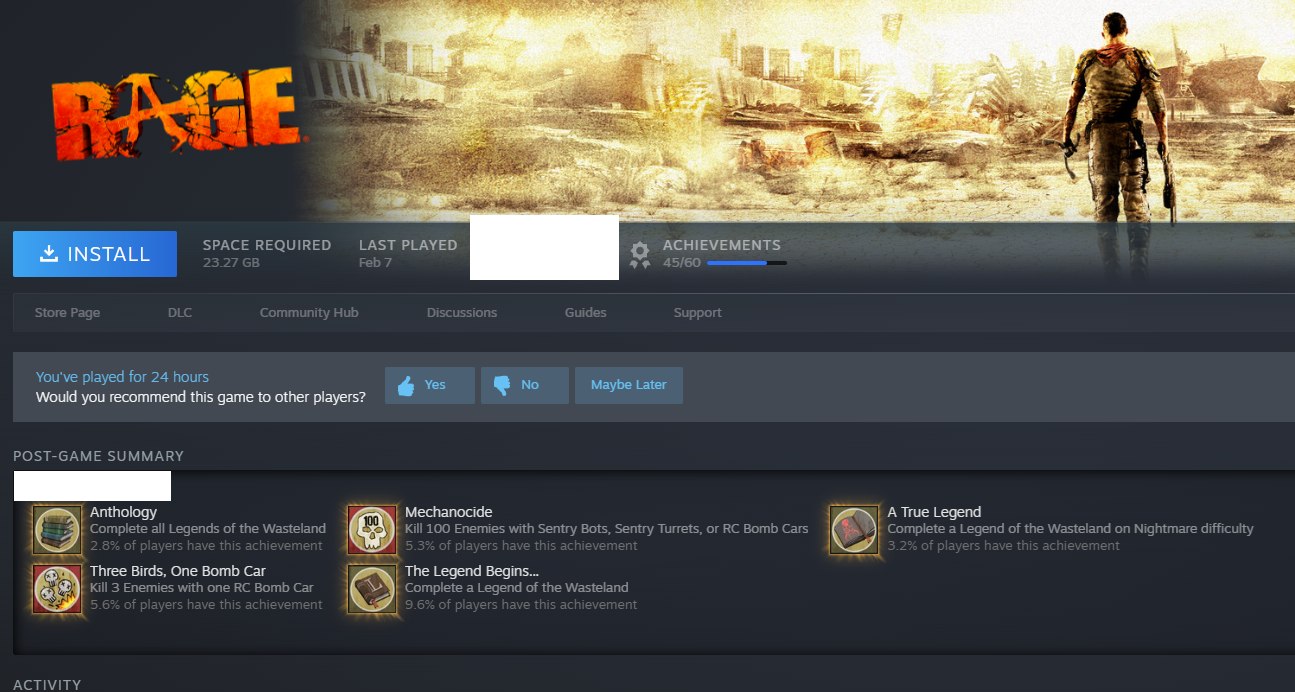This screenshot has width=1295, height=692.
Task: Select the A True Legend title
Action: tap(934, 512)
